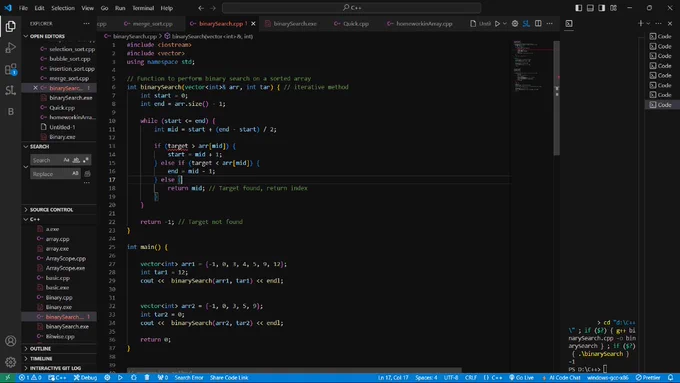Toggle Use Regular Expression in search
This screenshot has width=680, height=383.
pyautogui.click(x=86, y=160)
